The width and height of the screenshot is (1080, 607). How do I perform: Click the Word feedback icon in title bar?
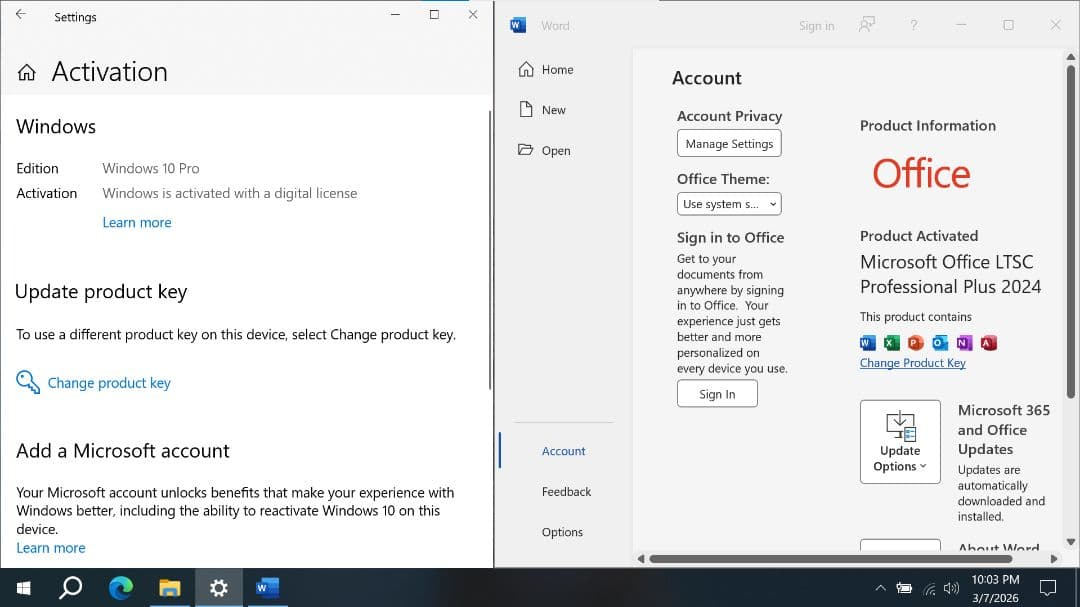[867, 25]
